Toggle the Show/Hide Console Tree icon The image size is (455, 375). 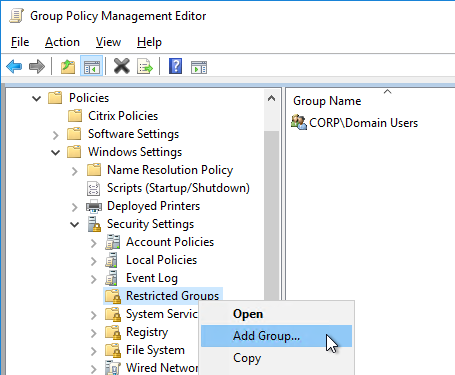(92, 67)
